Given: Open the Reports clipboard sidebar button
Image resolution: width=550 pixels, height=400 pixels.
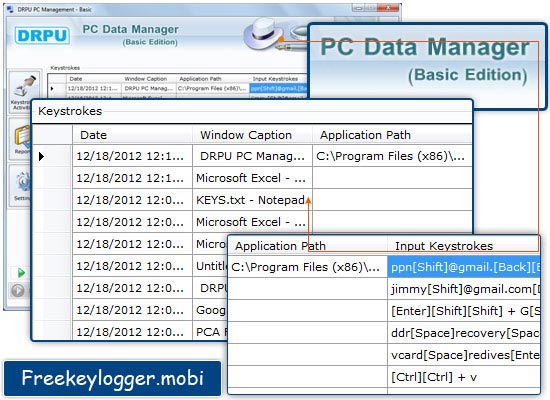Looking at the screenshot, I should tap(21, 139).
